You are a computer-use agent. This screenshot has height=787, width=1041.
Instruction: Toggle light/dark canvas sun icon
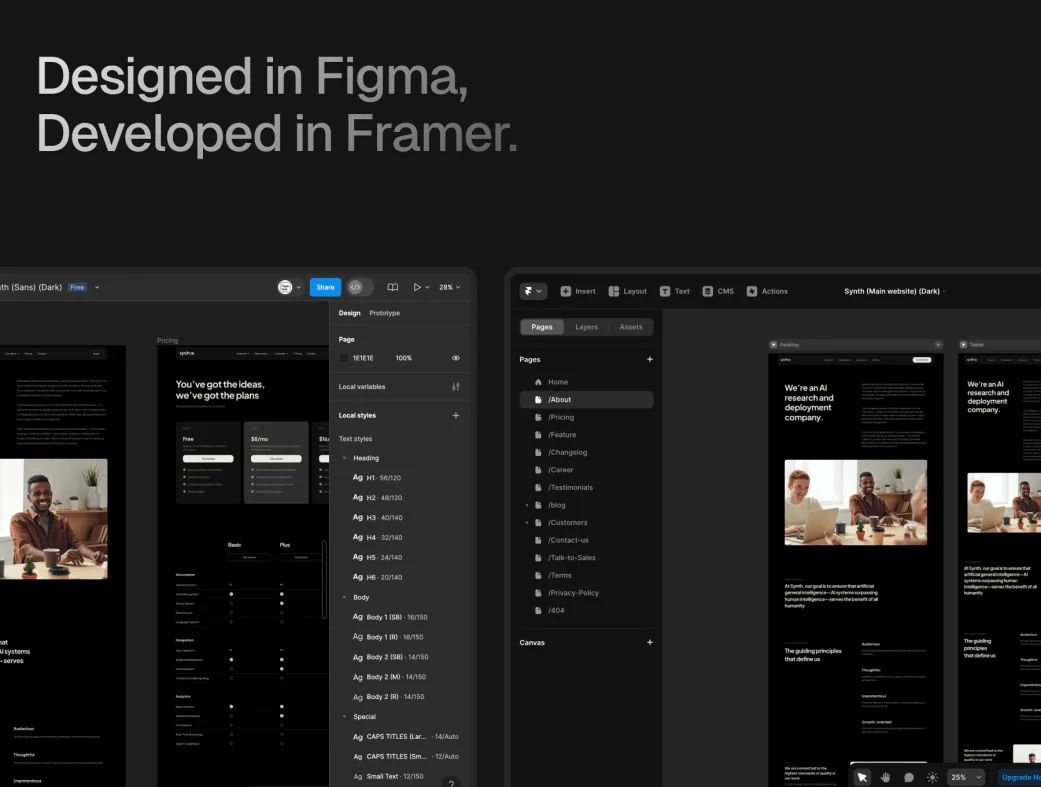pos(932,777)
